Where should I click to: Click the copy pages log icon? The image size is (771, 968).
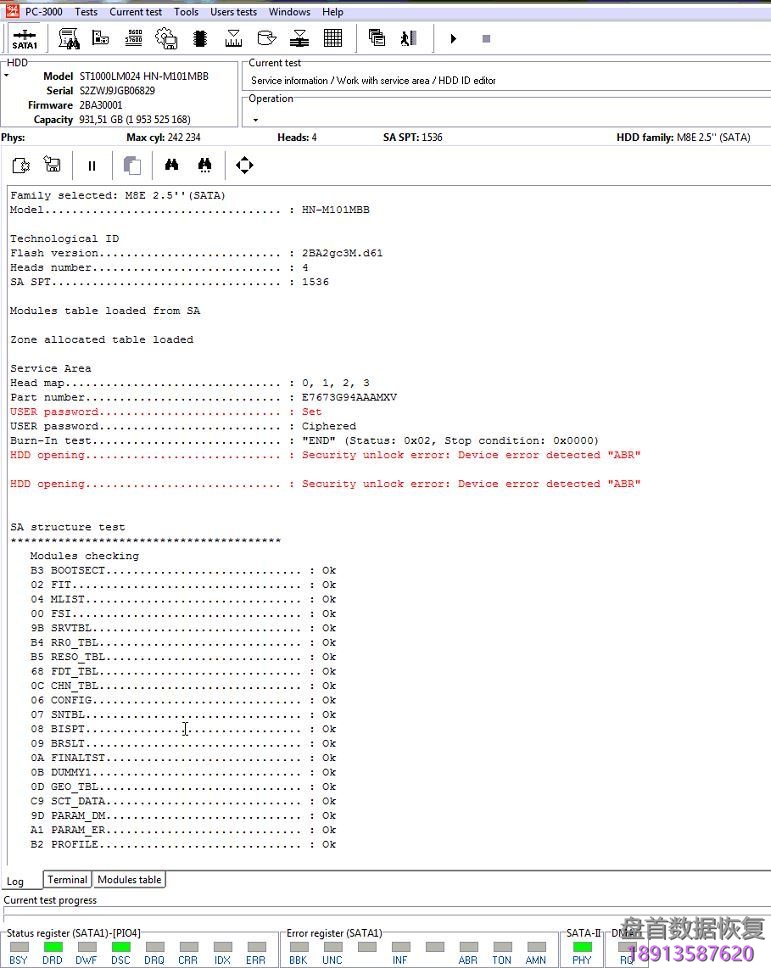tap(132, 165)
